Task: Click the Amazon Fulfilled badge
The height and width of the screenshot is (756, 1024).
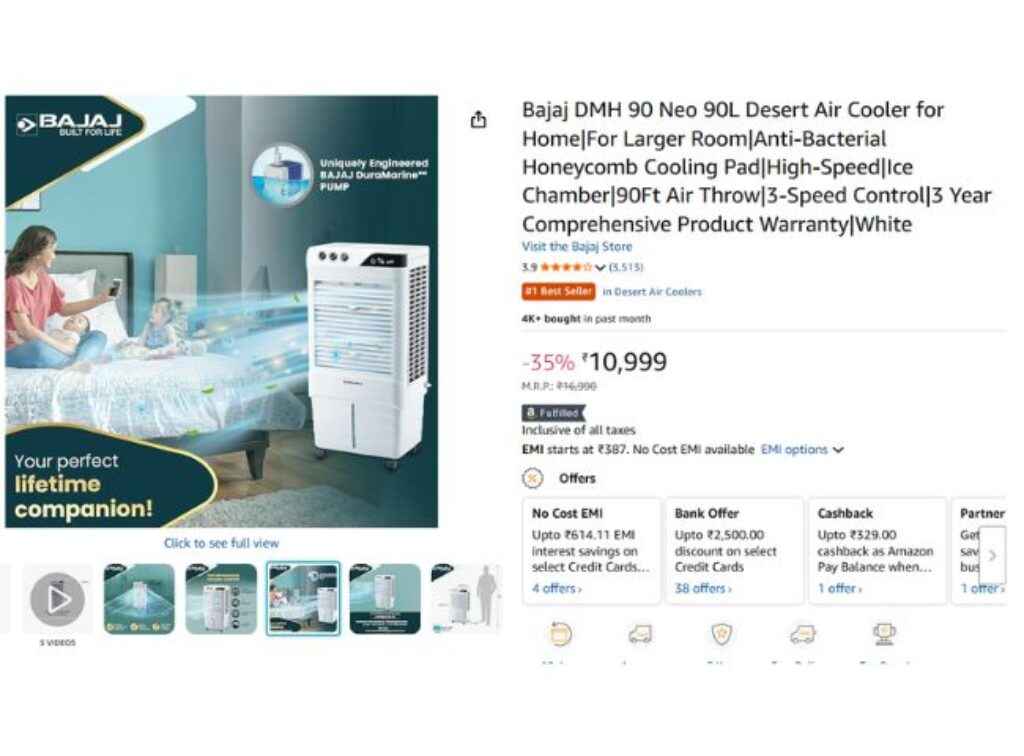Action: coord(553,413)
